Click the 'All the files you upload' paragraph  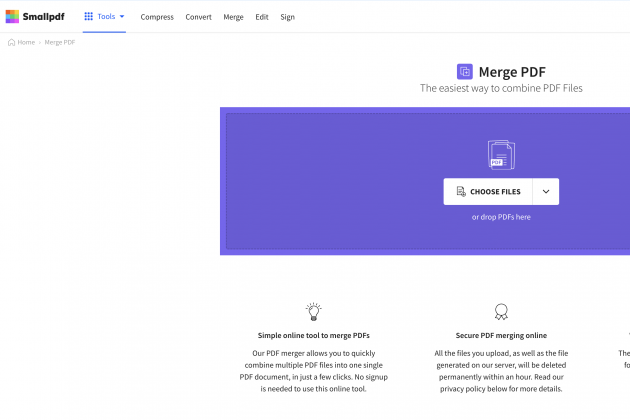[501, 371]
